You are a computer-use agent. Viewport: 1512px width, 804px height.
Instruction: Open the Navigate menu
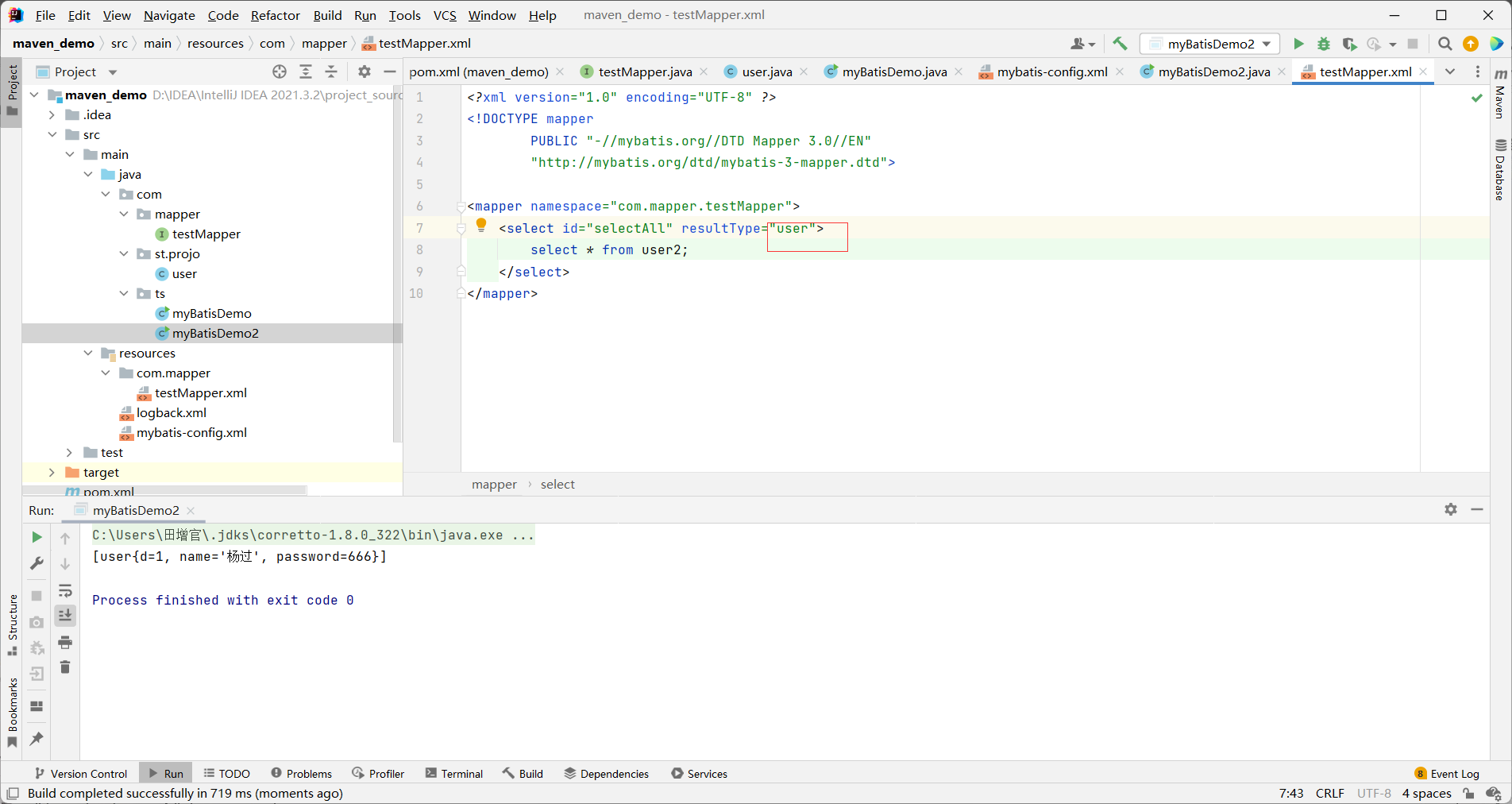169,15
